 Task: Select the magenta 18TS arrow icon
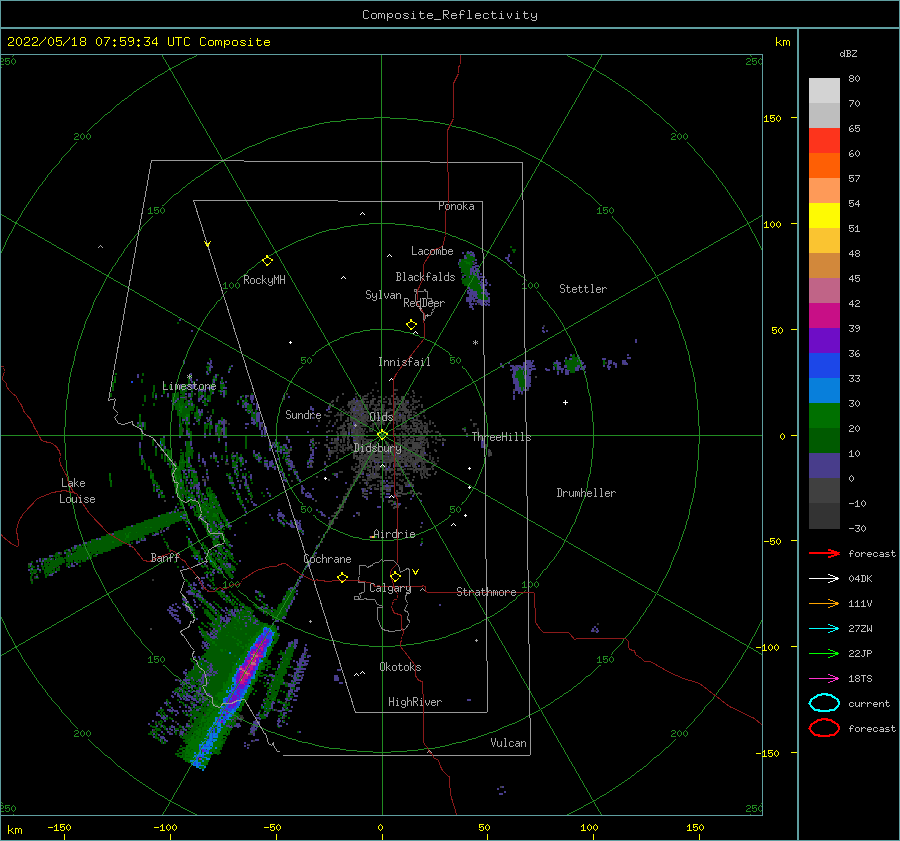(x=824, y=679)
